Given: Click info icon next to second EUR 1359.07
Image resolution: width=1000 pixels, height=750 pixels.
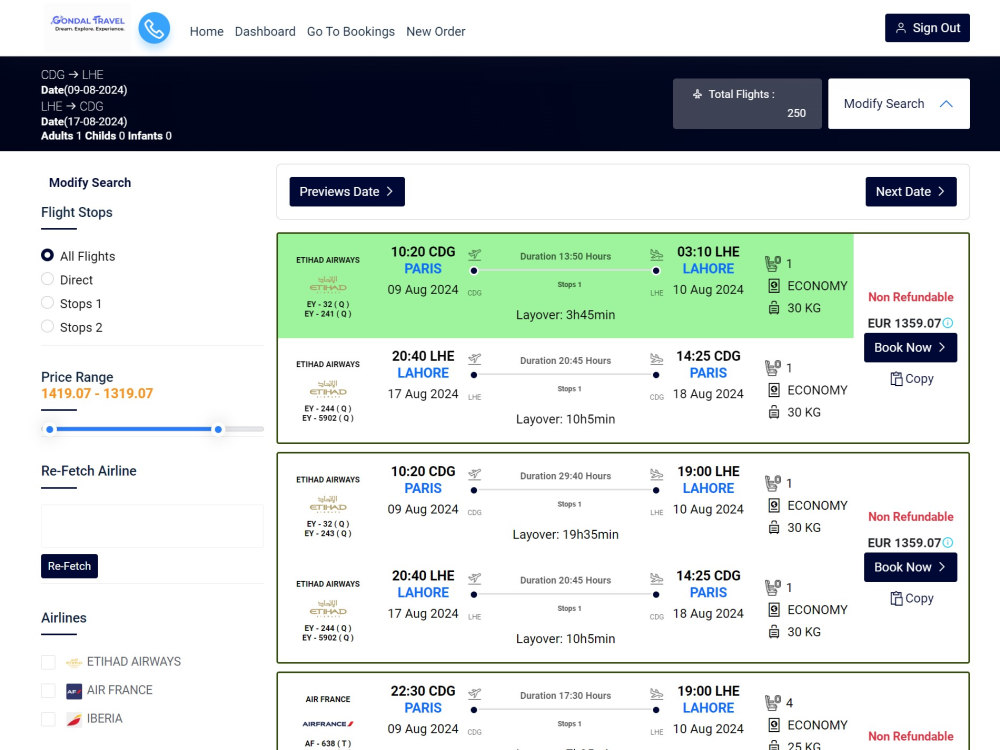Looking at the screenshot, I should [948, 543].
